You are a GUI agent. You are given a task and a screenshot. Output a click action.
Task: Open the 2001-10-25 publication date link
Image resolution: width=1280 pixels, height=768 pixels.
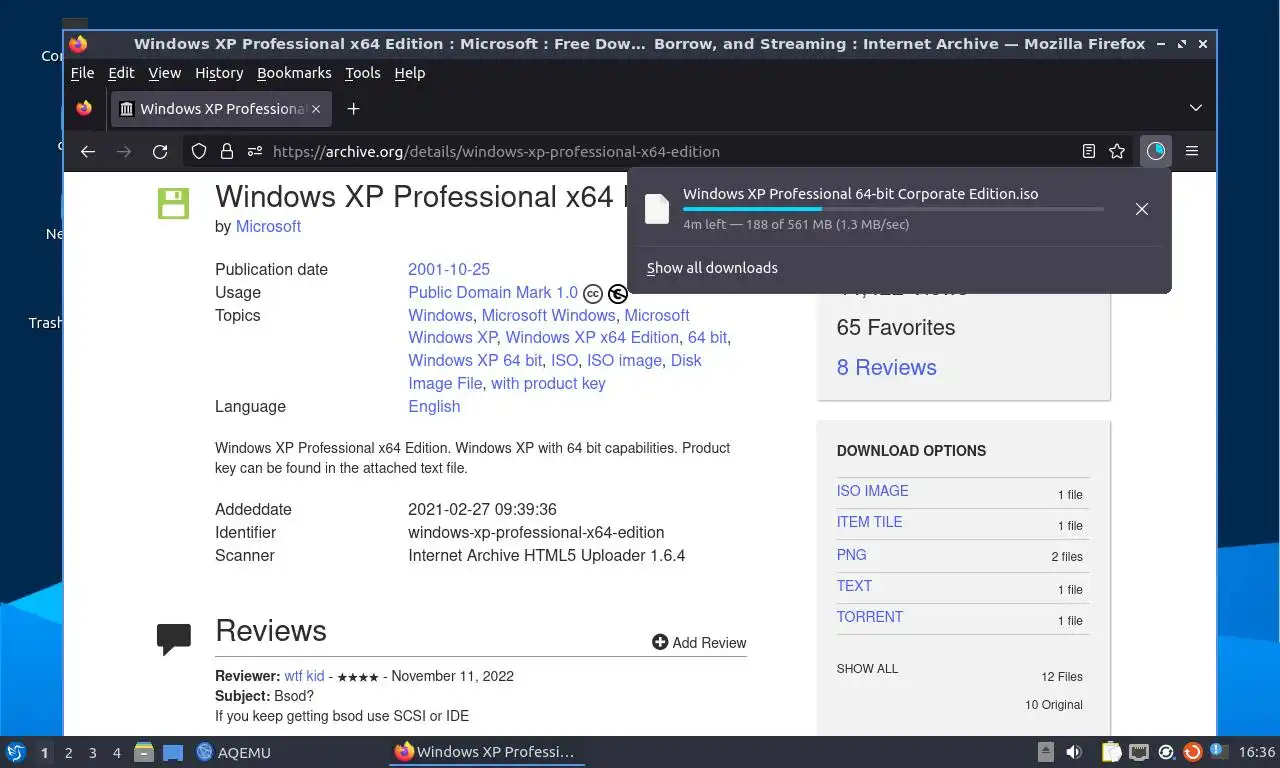449,270
